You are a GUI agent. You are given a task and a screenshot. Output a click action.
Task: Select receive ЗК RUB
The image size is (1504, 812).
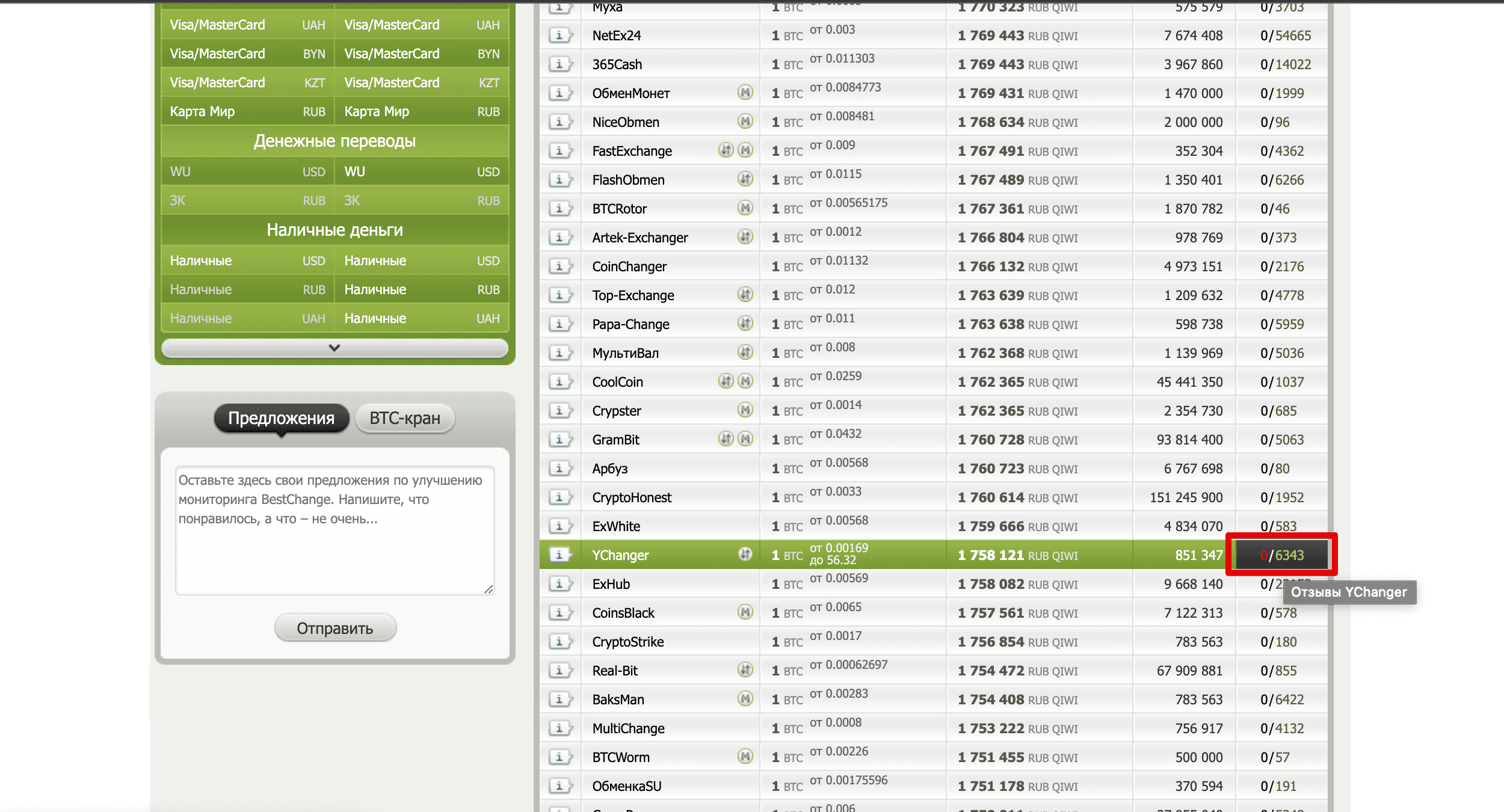click(x=422, y=201)
